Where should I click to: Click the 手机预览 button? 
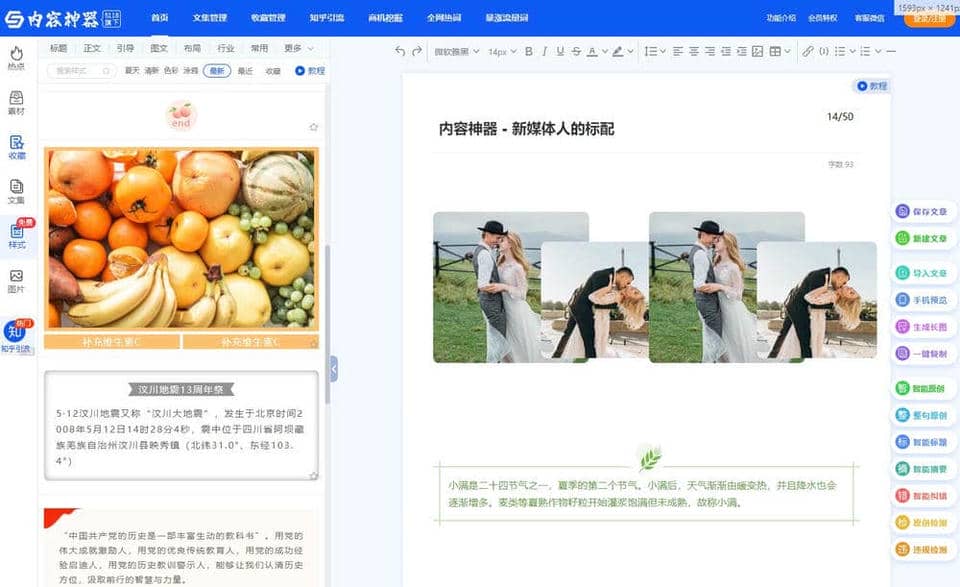pyautogui.click(x=920, y=300)
